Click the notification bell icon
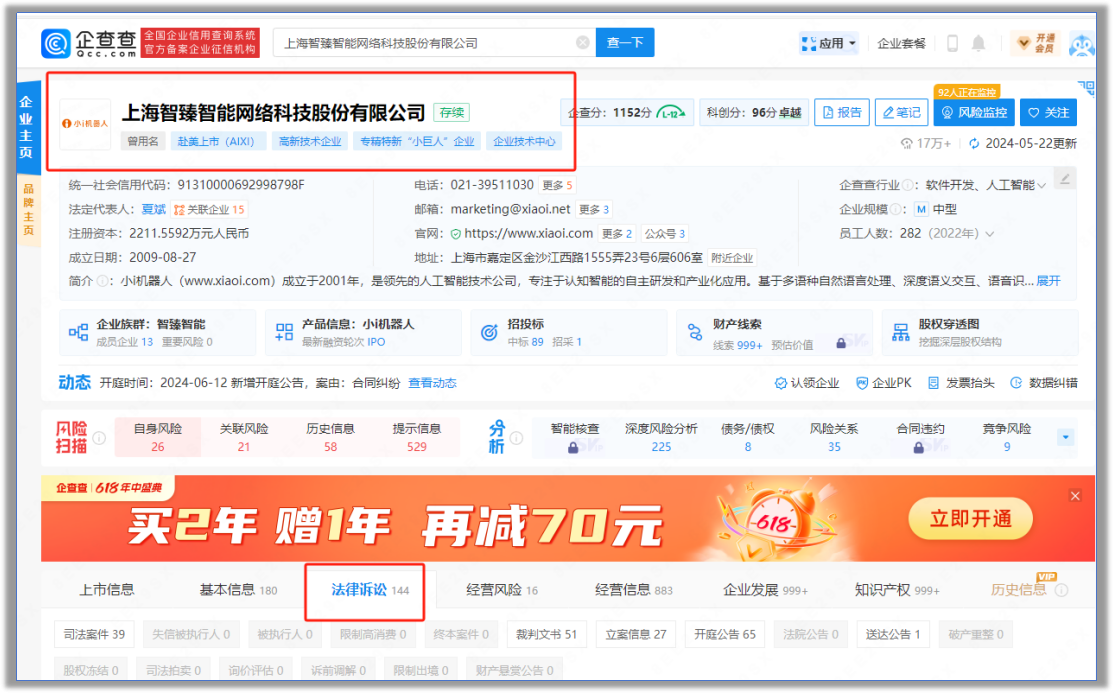 [x=978, y=43]
